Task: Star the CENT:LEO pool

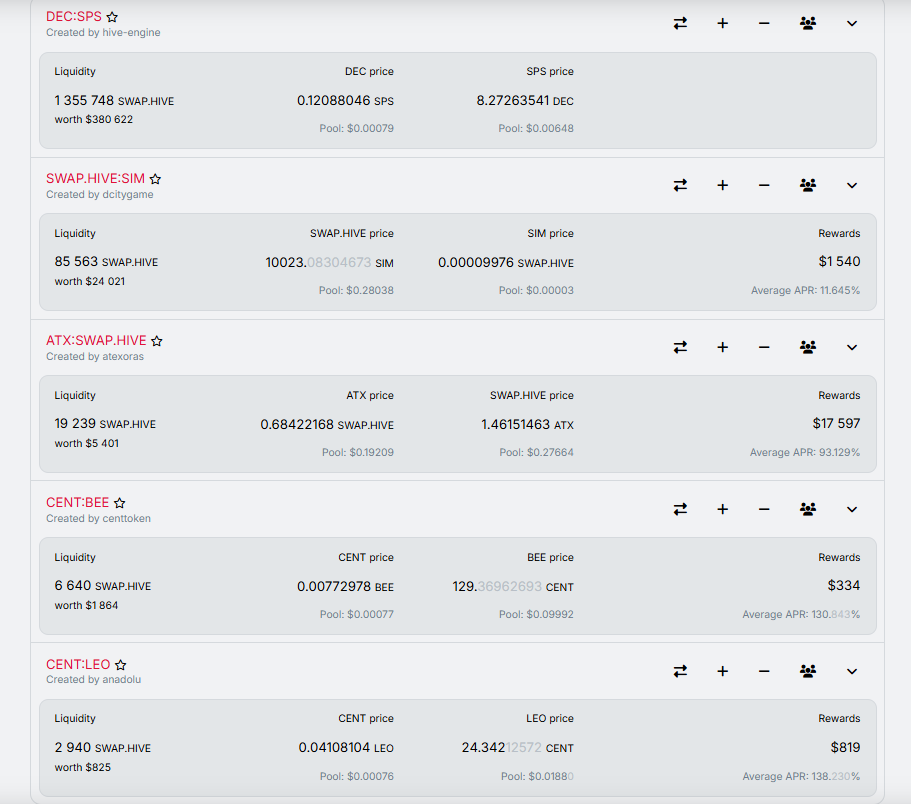Action: pos(120,665)
